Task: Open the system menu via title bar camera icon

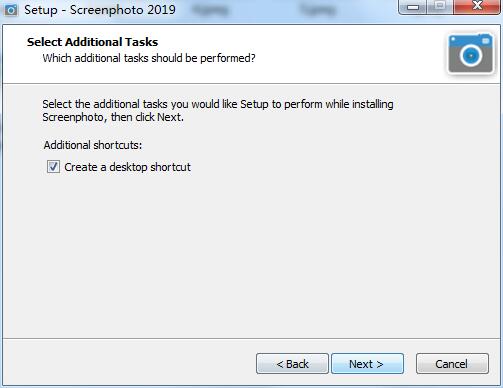Action: [11, 10]
